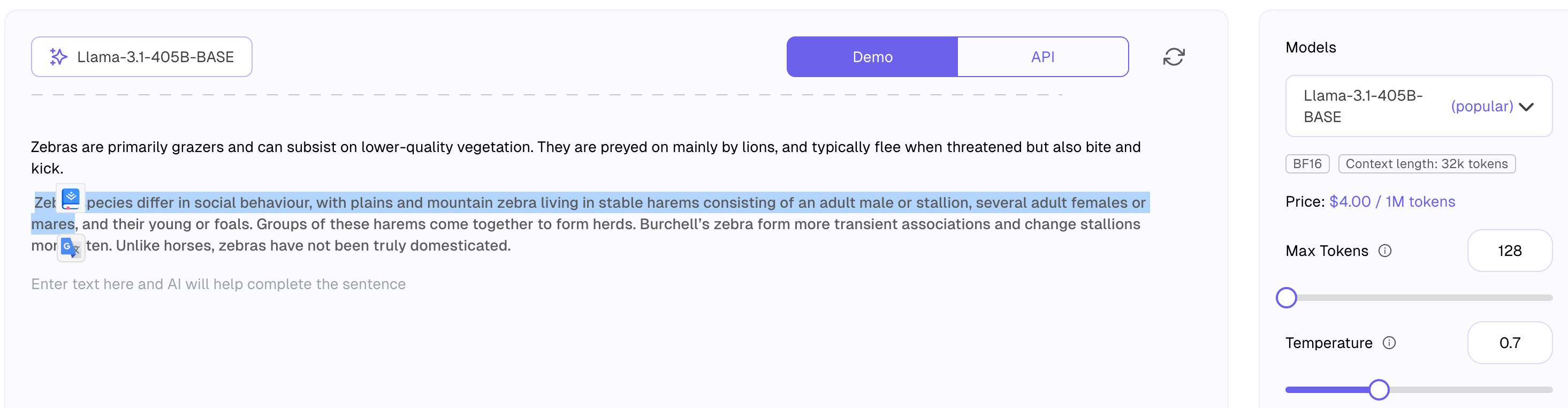Click the BF16 precision tag
Viewport: 1568px width, 408px height.
pos(1307,164)
